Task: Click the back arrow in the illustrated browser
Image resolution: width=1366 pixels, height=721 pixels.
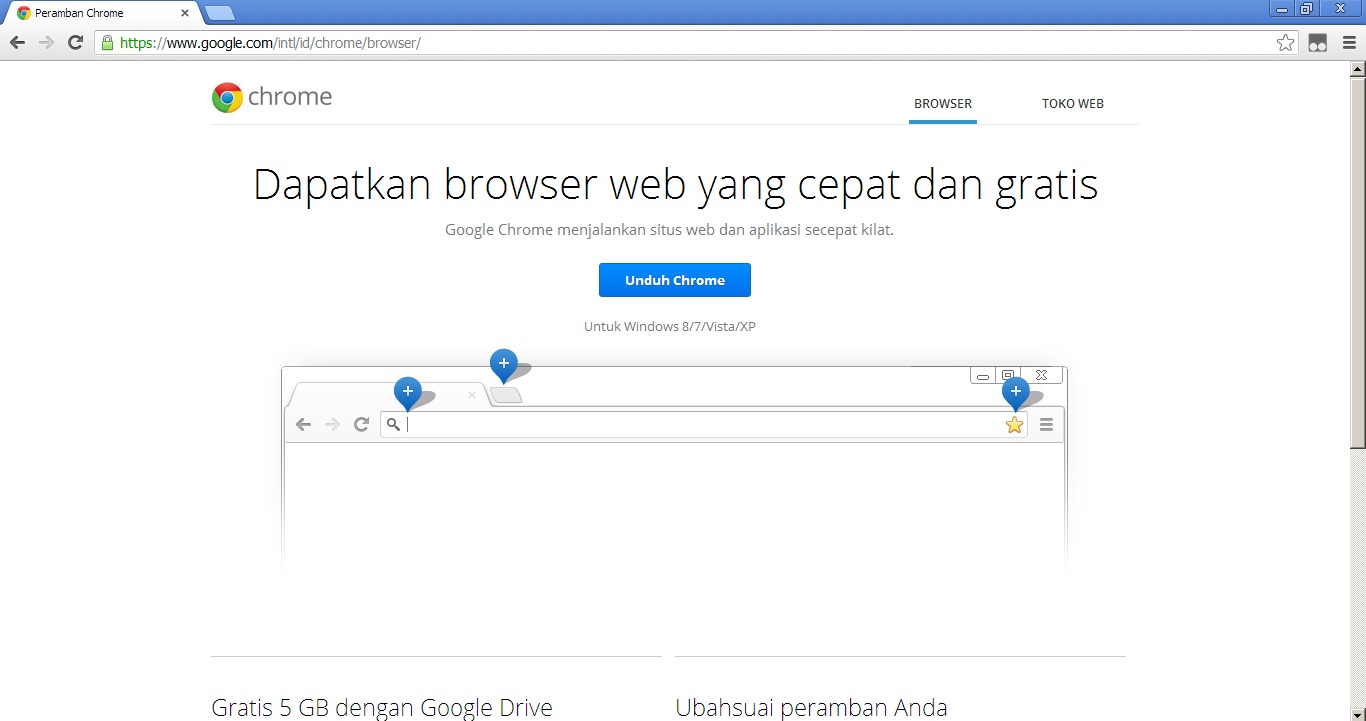Action: coord(303,425)
